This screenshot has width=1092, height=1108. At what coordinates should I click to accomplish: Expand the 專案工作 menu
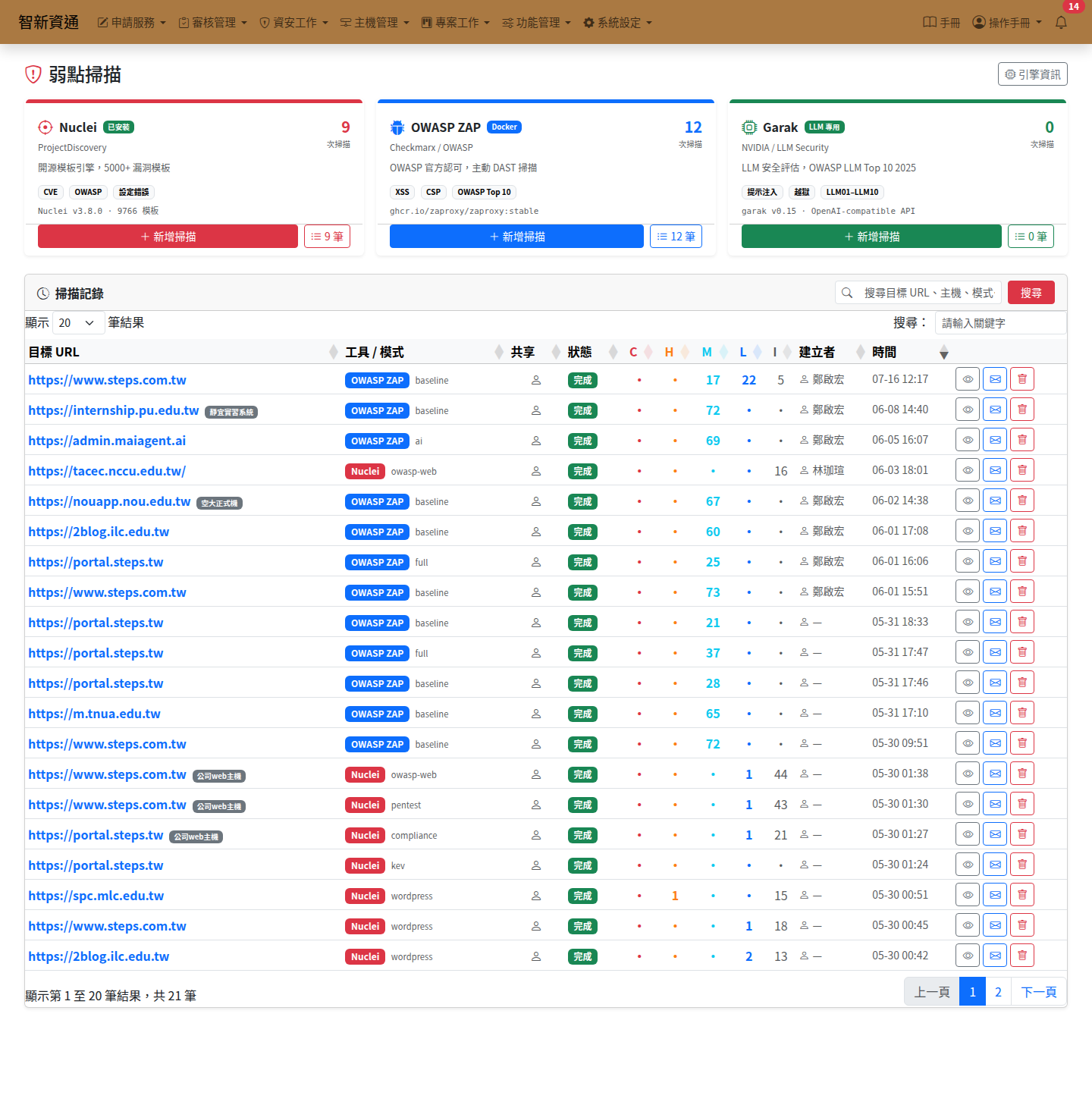(x=456, y=23)
